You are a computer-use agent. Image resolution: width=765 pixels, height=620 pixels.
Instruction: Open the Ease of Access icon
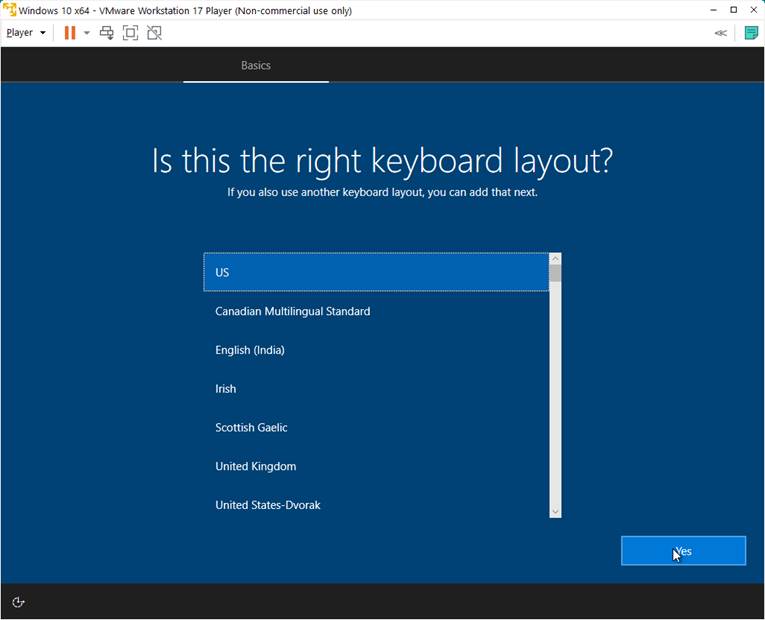[18, 602]
